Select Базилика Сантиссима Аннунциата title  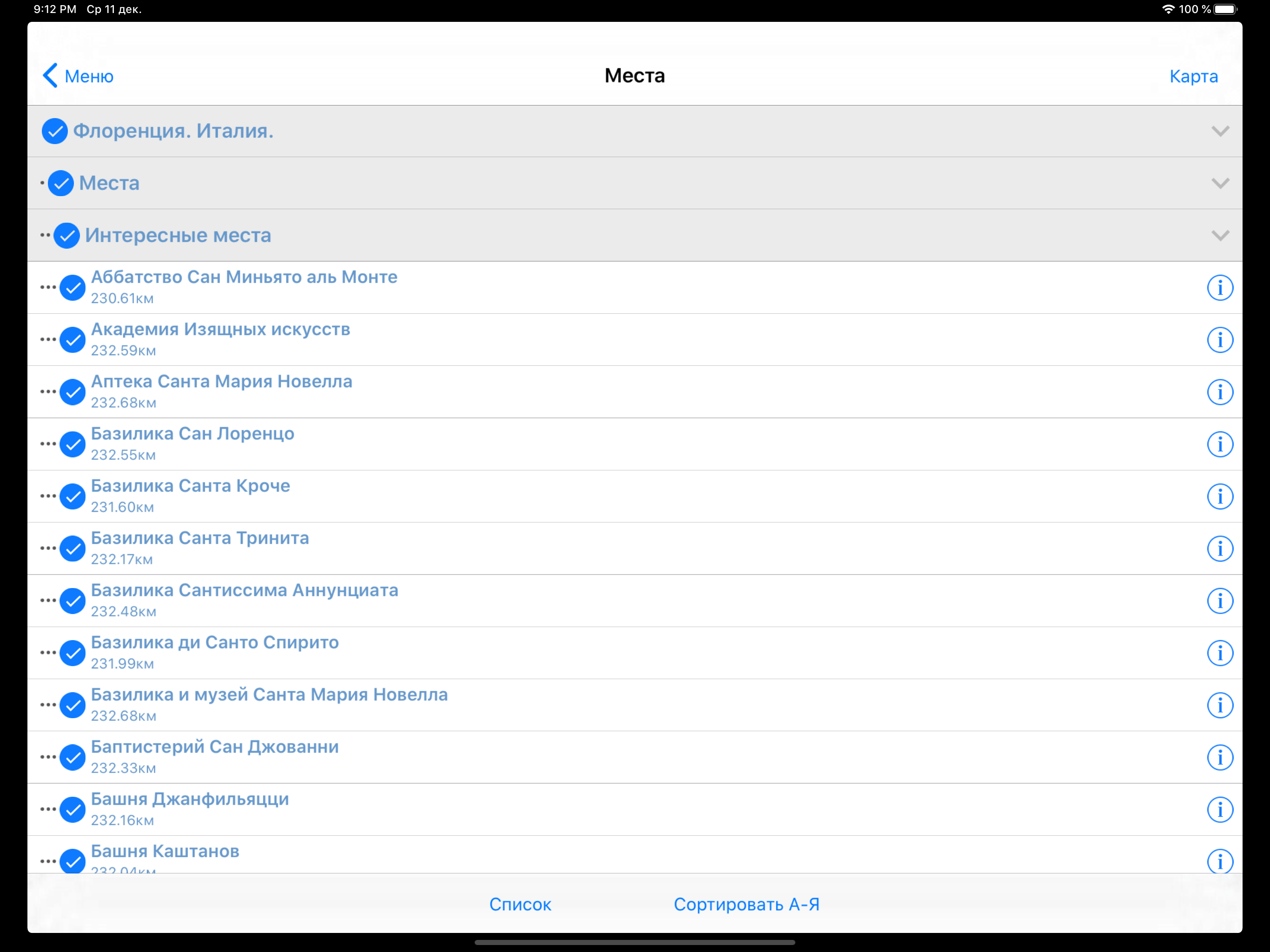point(245,590)
